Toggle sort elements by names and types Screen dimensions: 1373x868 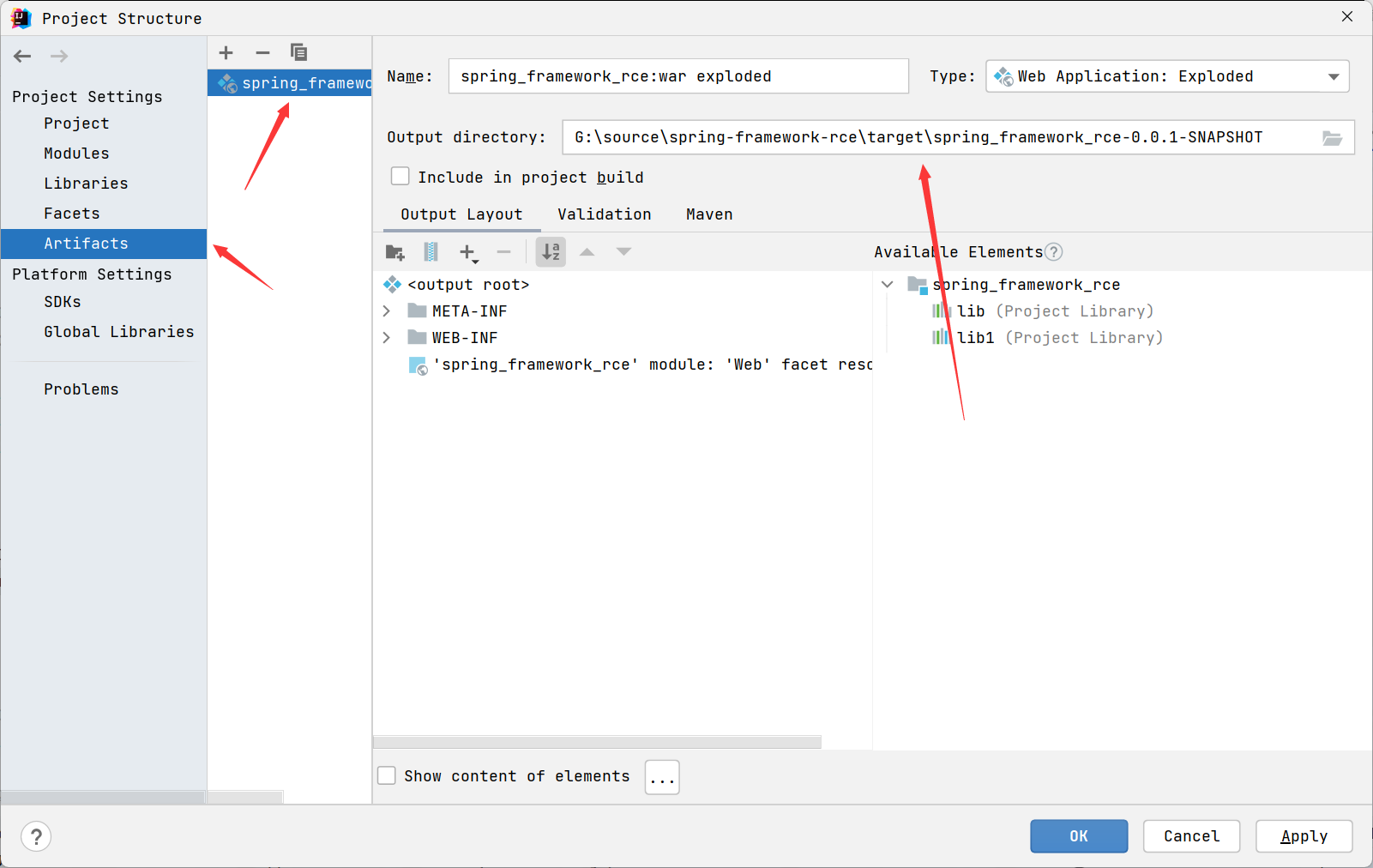[551, 252]
